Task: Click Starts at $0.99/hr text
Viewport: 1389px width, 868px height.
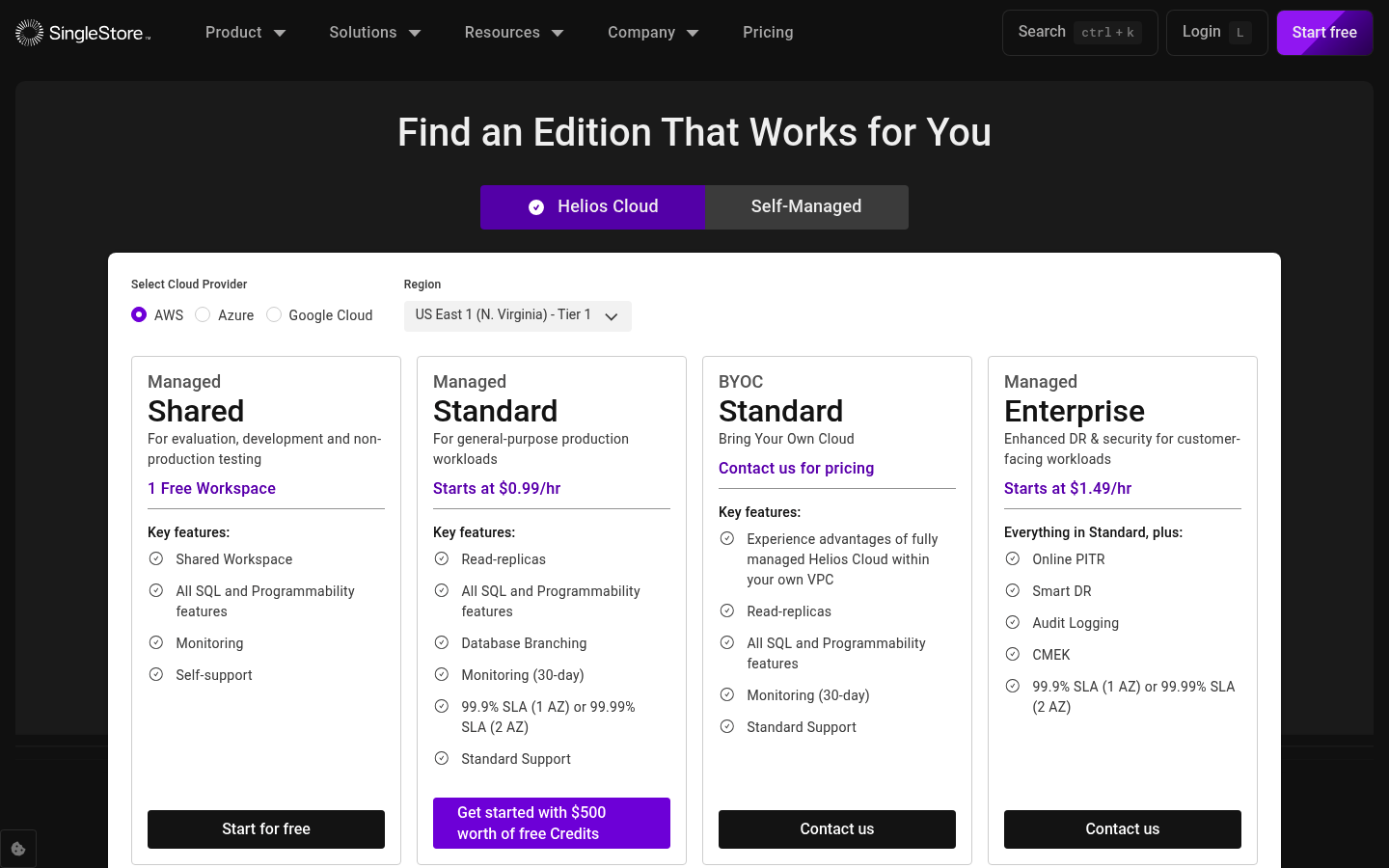Action: tap(497, 488)
